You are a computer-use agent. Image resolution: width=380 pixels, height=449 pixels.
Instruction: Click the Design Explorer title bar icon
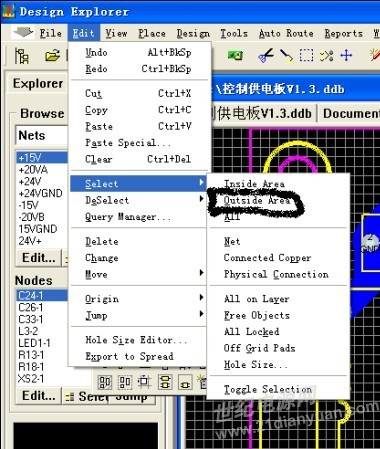tap(9, 11)
